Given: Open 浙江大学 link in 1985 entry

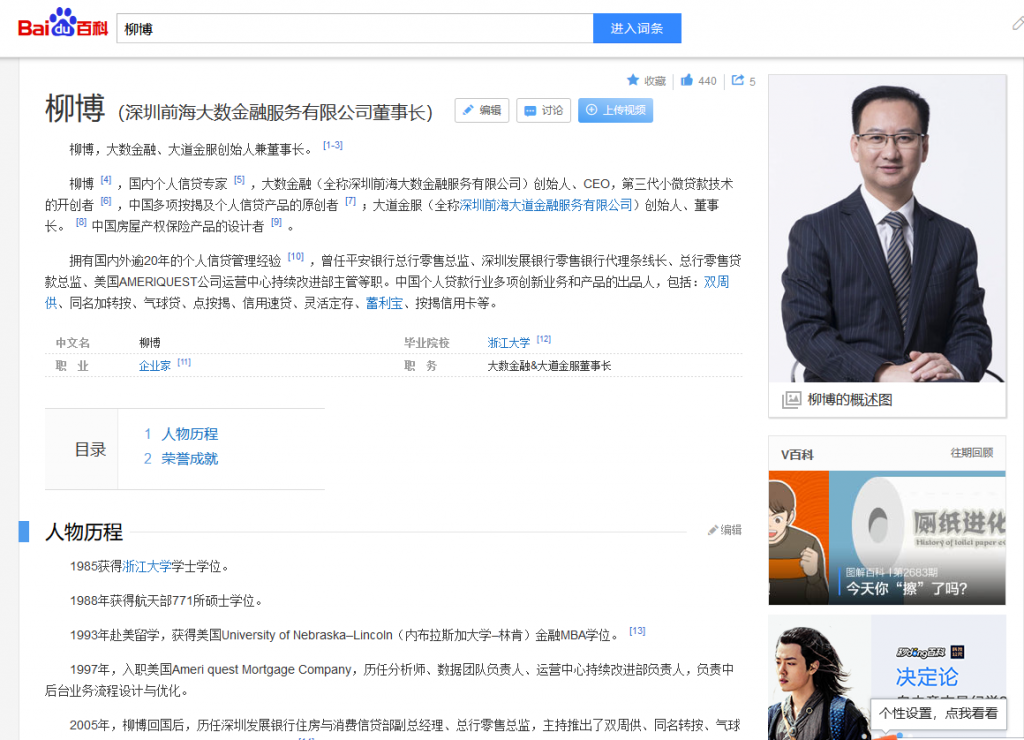Looking at the screenshot, I should (x=147, y=566).
